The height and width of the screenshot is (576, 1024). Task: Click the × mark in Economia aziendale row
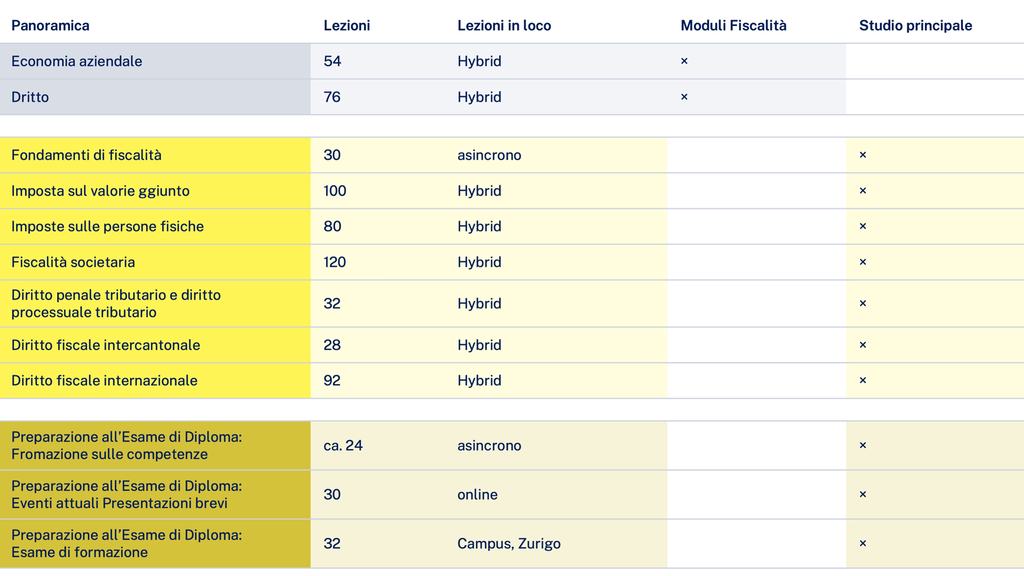[684, 61]
